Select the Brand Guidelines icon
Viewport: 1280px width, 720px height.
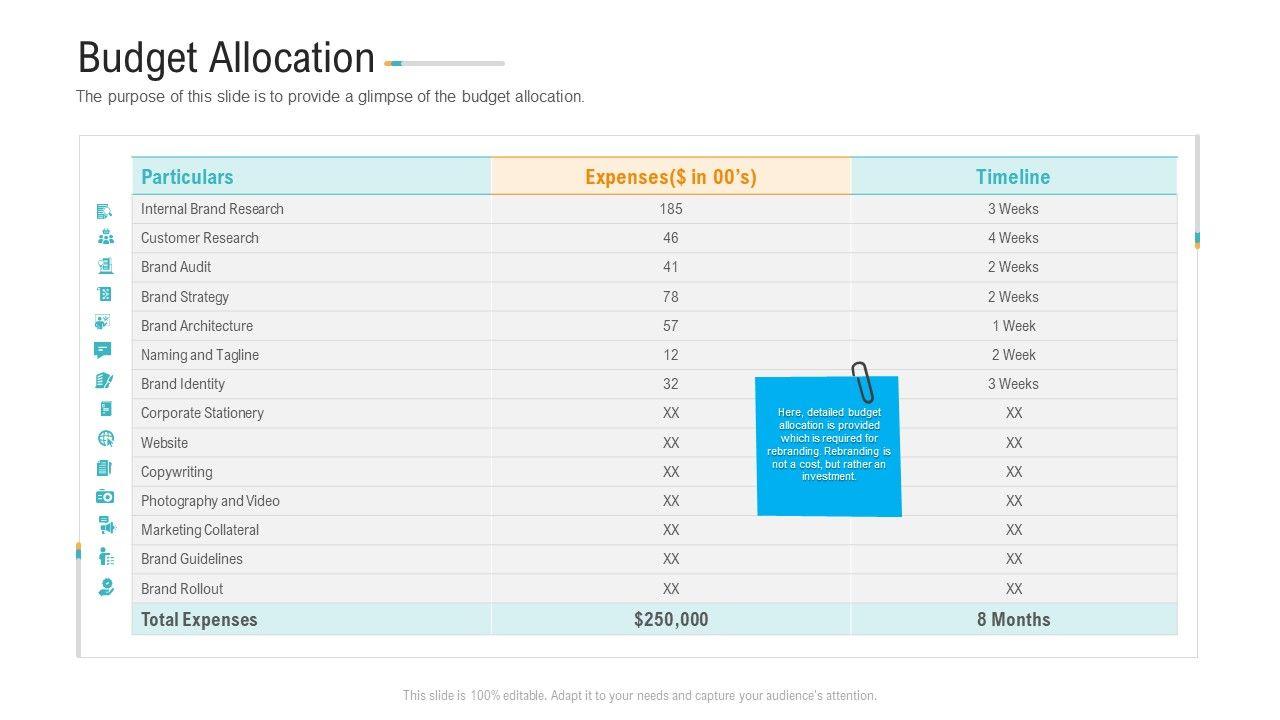[x=106, y=557]
